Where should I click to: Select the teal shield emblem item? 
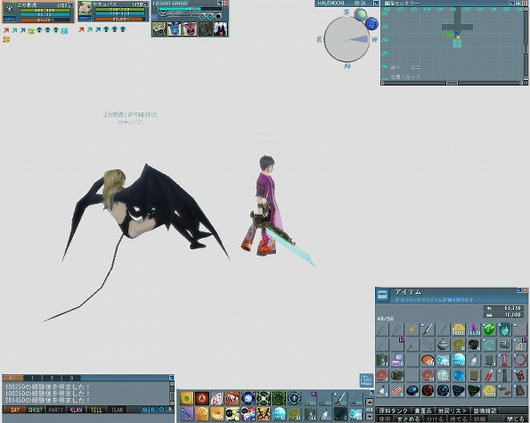(x=505, y=329)
